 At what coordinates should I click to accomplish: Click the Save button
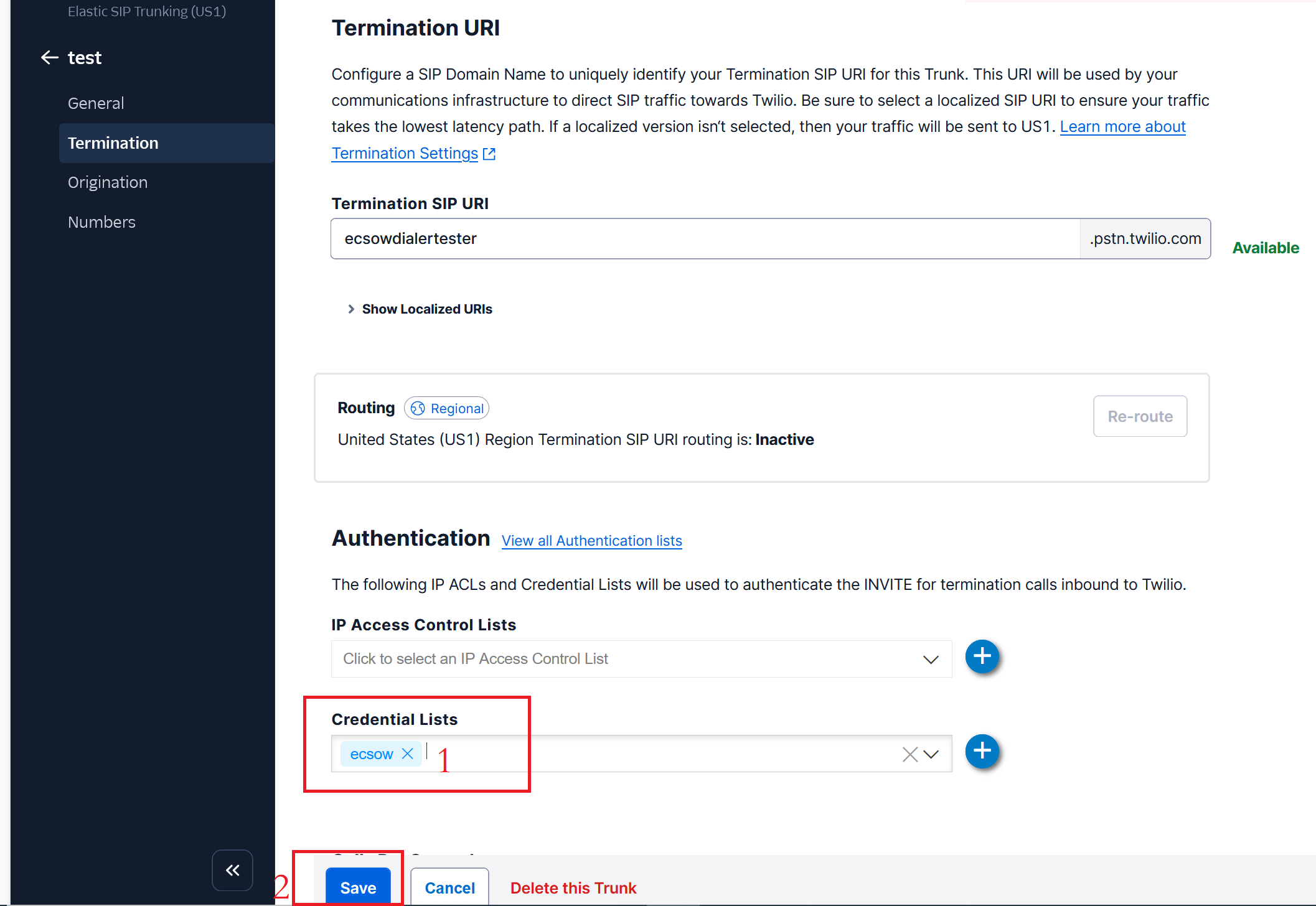(x=358, y=887)
